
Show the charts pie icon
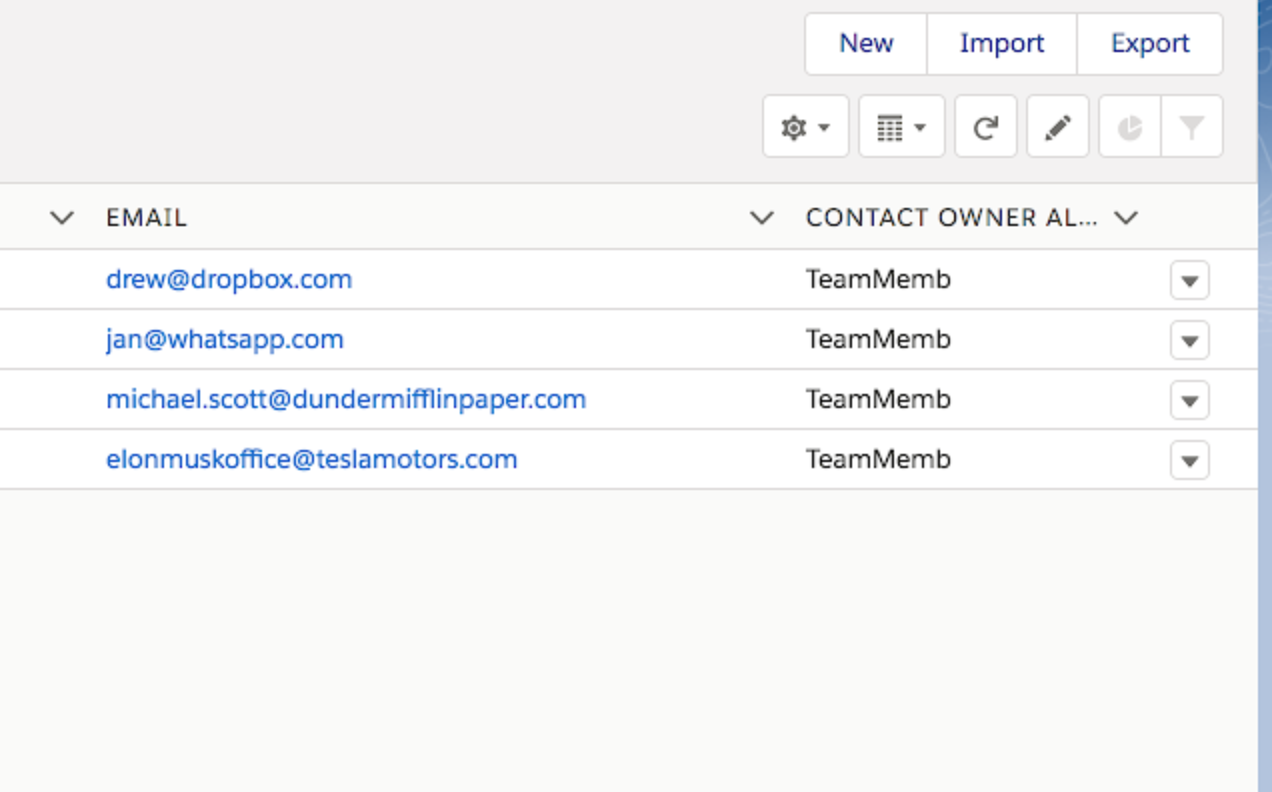1130,127
